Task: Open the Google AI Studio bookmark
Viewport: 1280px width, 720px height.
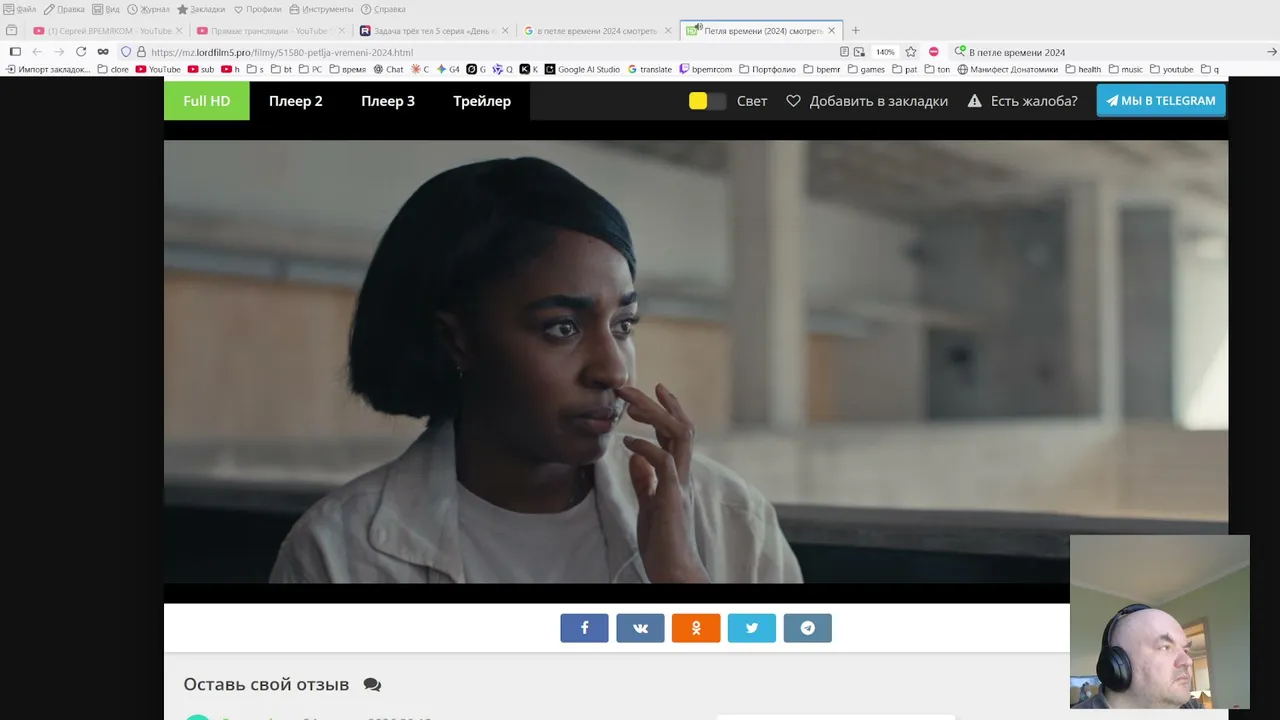Action: (x=582, y=69)
